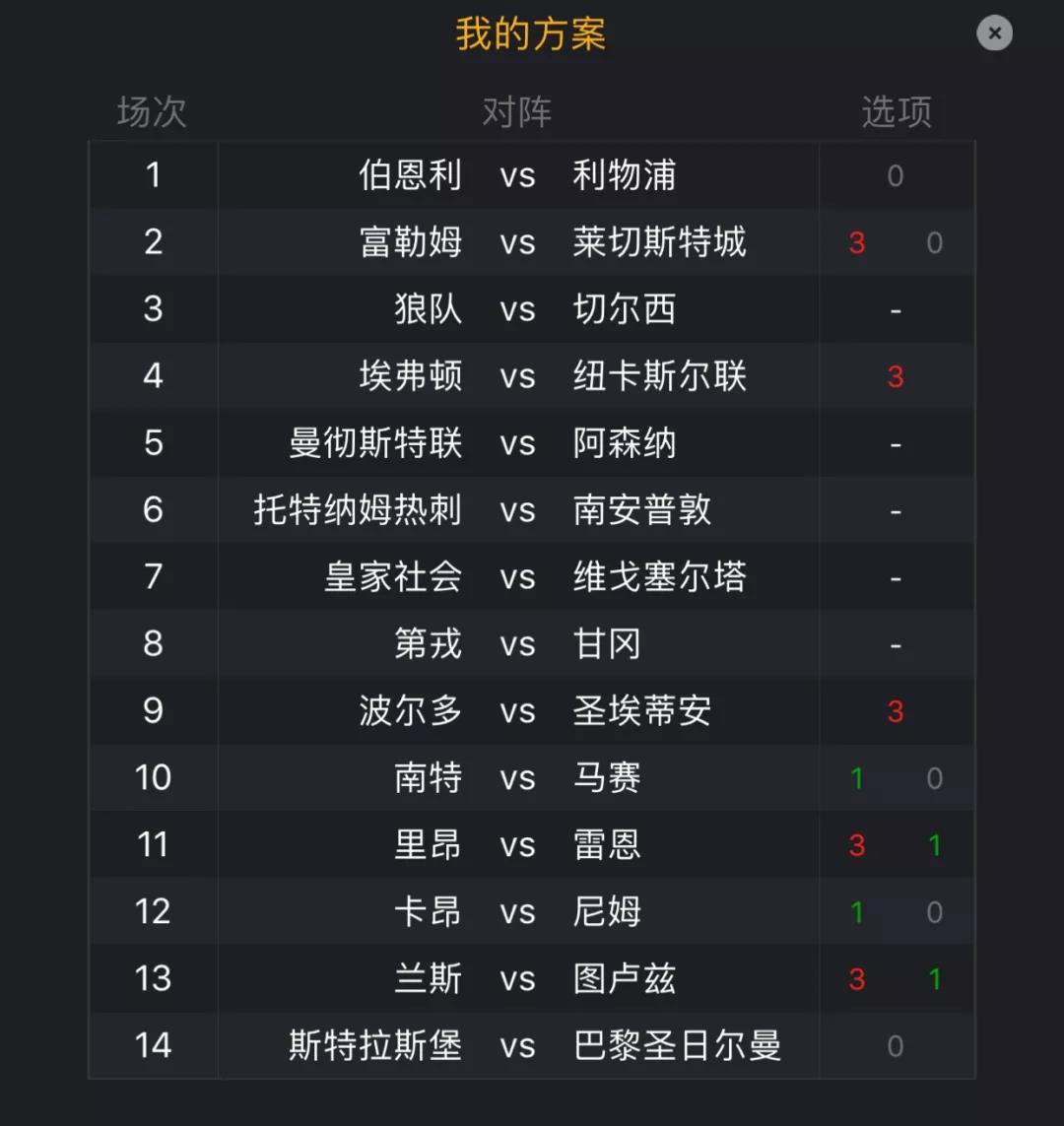This screenshot has height=1126, width=1064.
Task: Click option 0 for 斯特拉斯堡 match
Action: [896, 1046]
